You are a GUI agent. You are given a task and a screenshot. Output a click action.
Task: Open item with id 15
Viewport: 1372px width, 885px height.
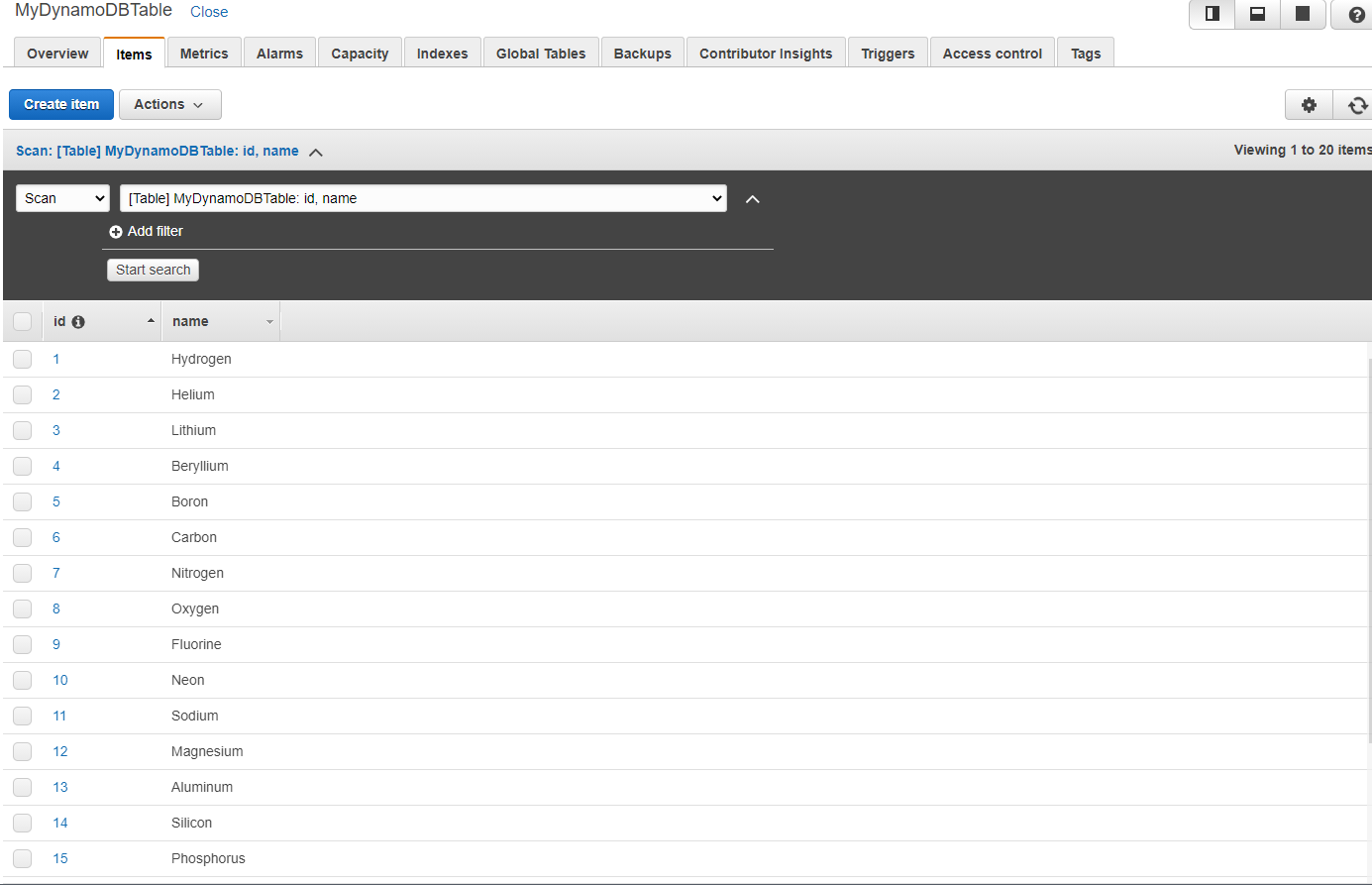click(x=60, y=858)
